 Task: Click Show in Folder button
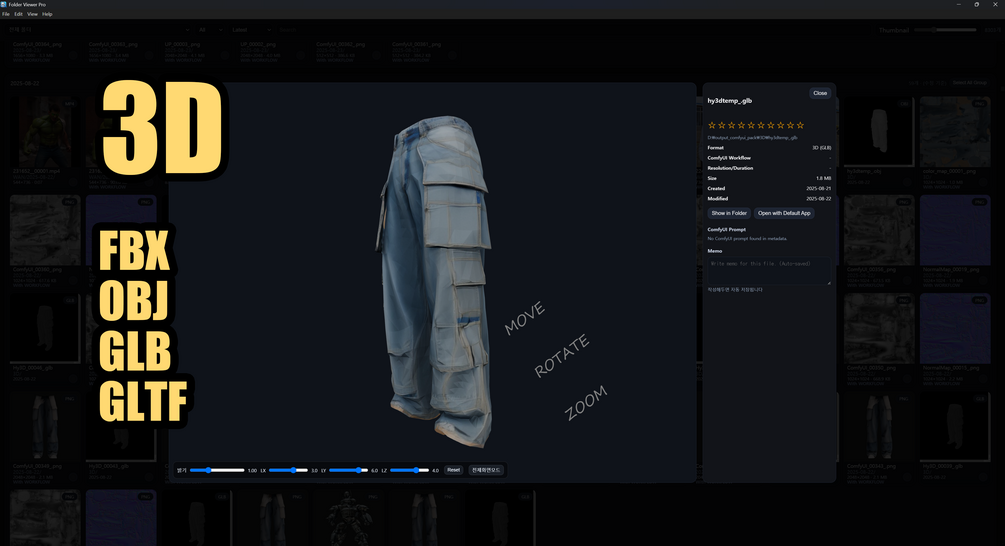[x=729, y=213]
